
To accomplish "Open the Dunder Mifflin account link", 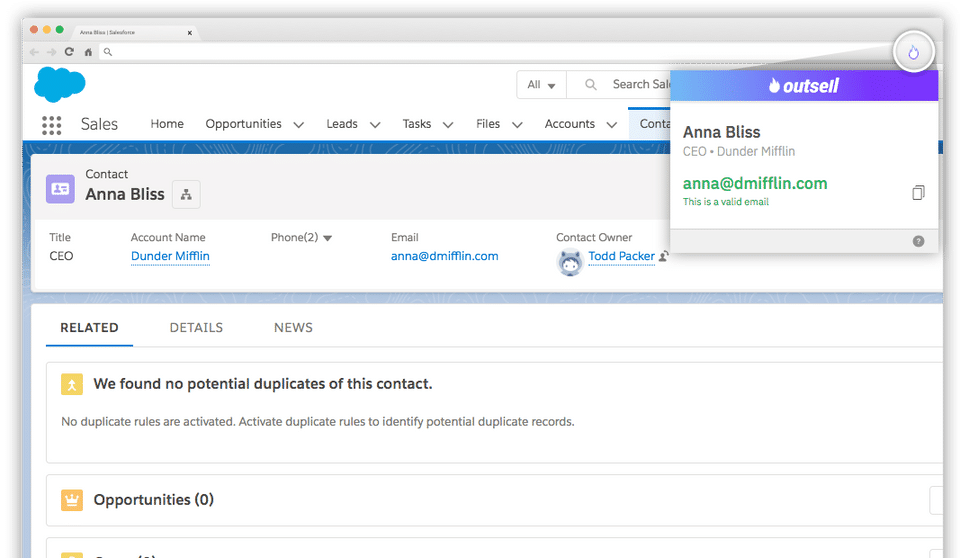I will [170, 256].
